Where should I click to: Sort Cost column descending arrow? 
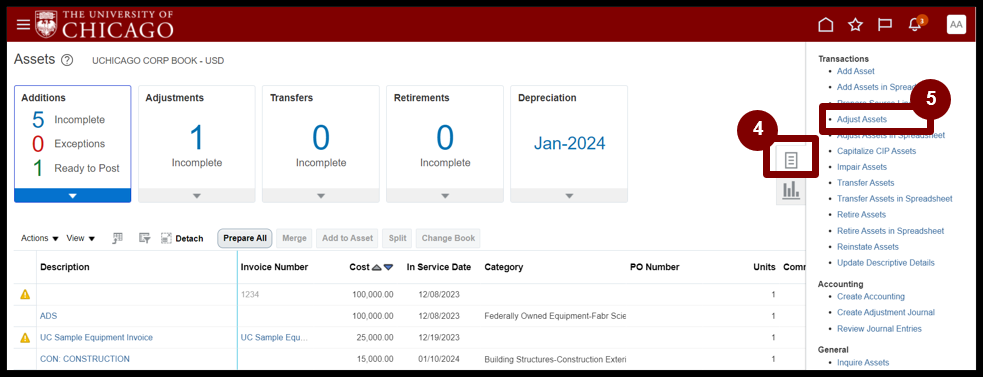[x=389, y=267]
